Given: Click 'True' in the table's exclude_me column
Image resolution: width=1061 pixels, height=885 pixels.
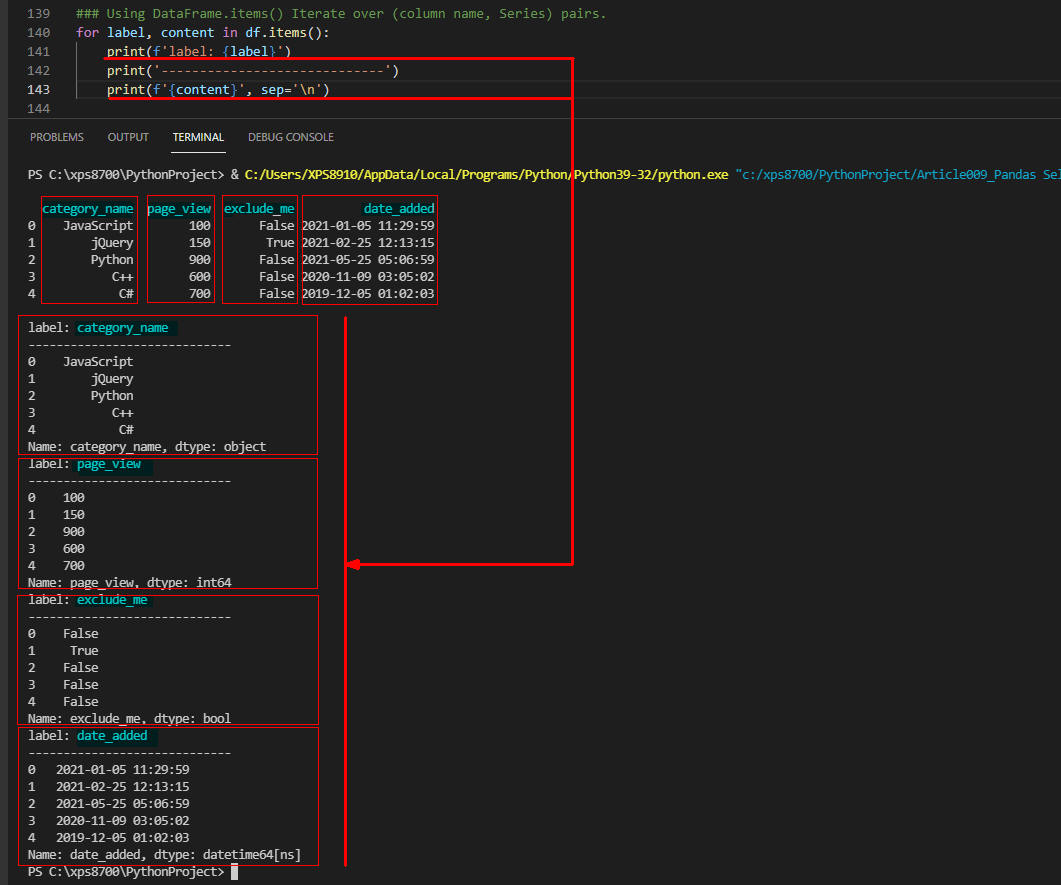Looking at the screenshot, I should (x=280, y=242).
